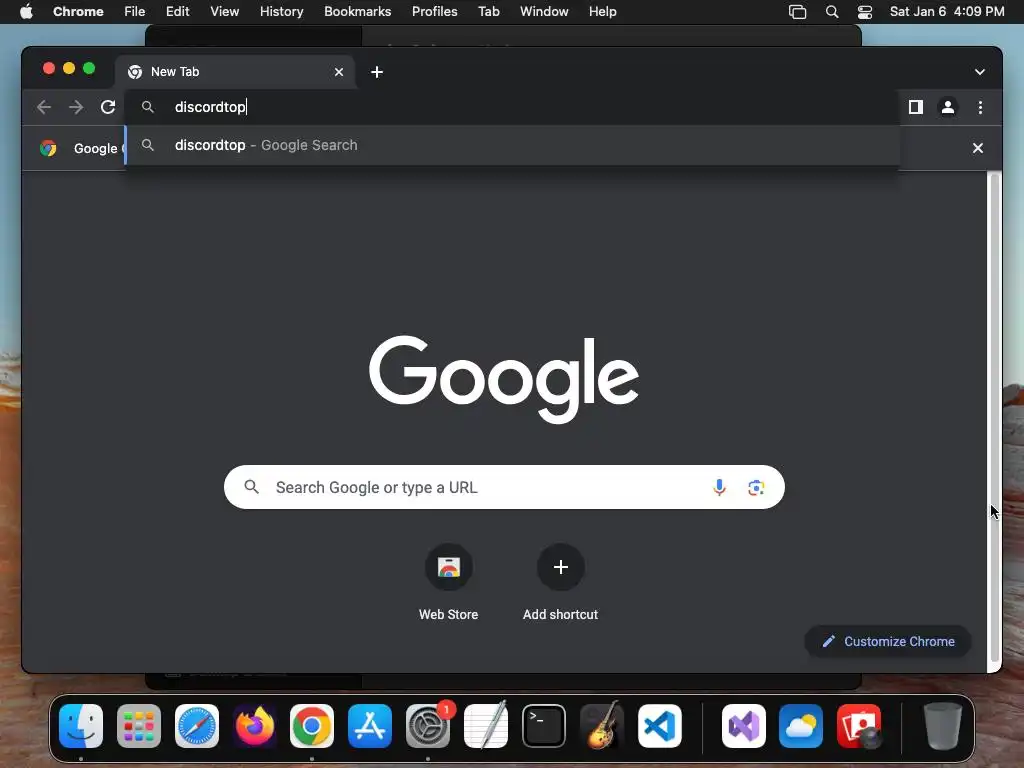Click the Google logo
Screen dimensions: 1024x768
(504, 379)
